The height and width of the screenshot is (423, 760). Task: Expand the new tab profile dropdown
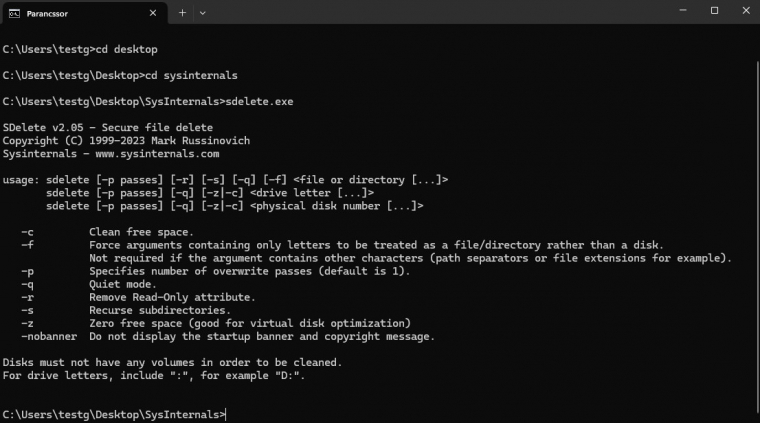click(203, 13)
